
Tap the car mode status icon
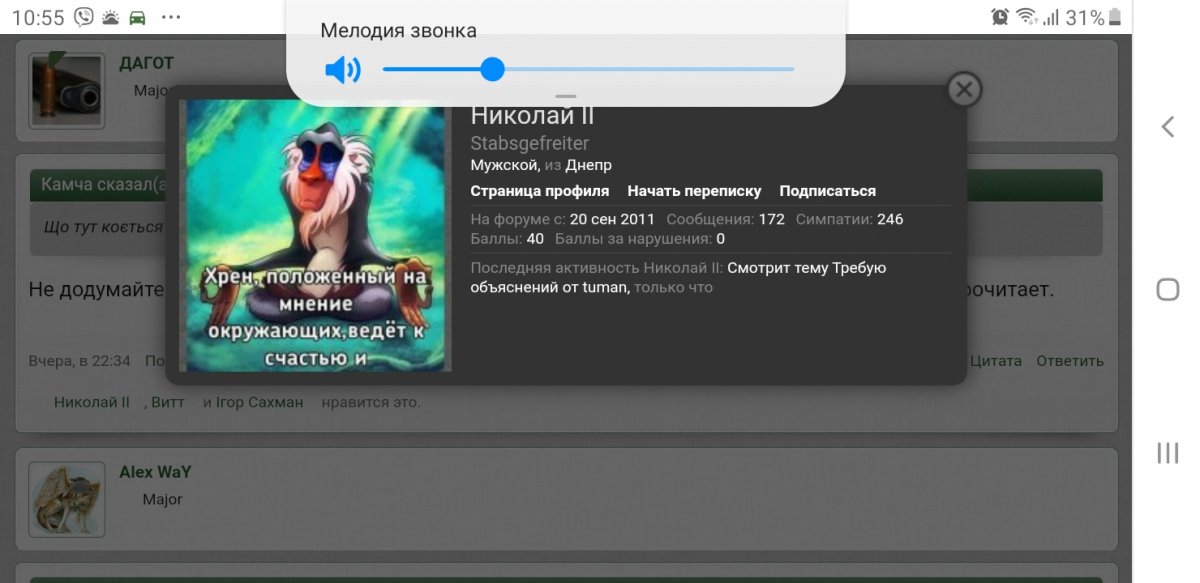coord(138,18)
